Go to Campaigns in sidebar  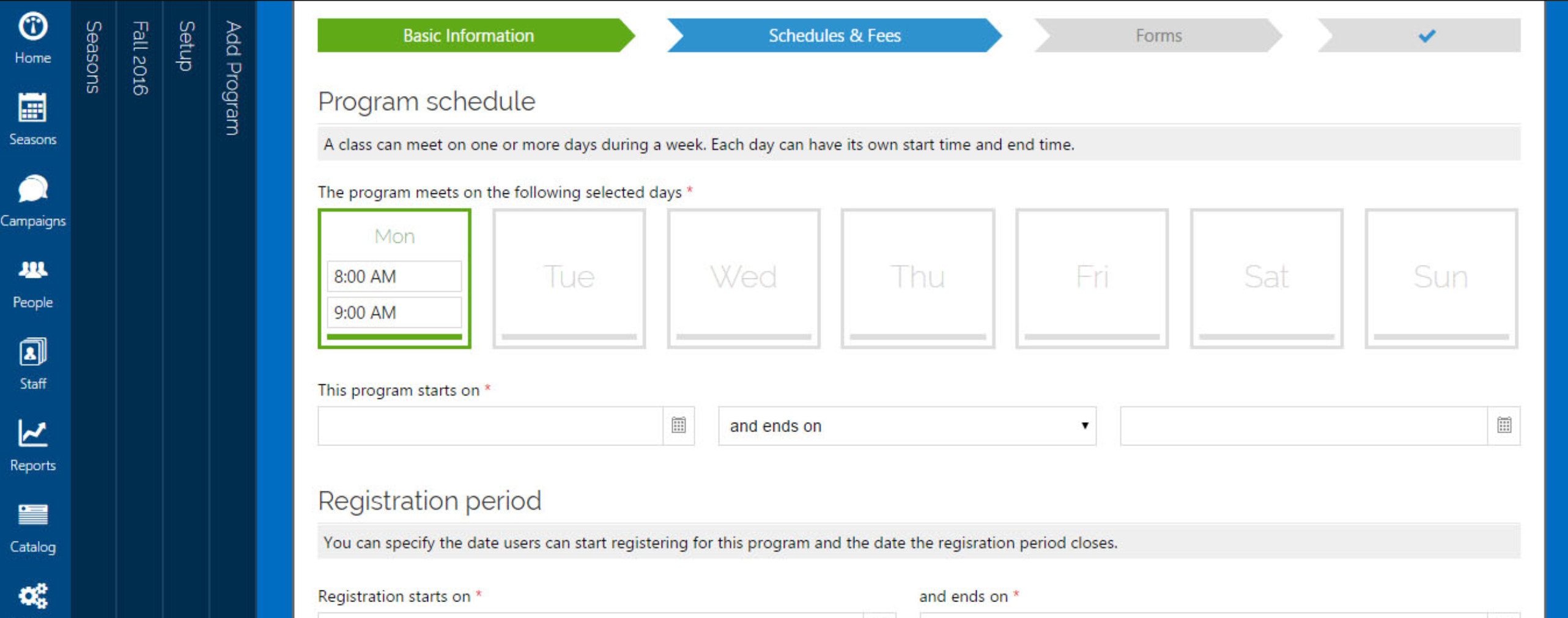(32, 190)
